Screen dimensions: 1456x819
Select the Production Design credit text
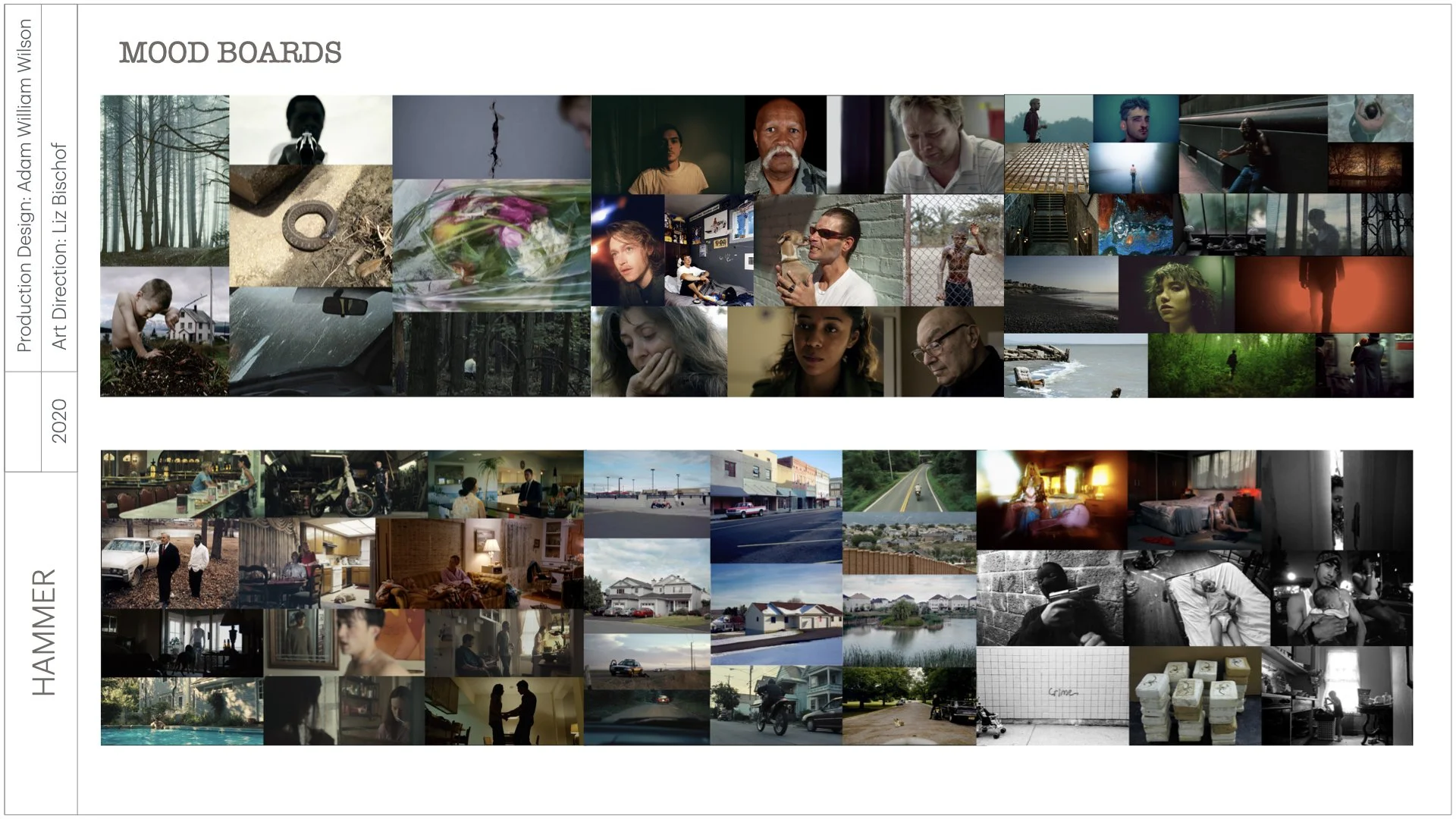coord(24,186)
